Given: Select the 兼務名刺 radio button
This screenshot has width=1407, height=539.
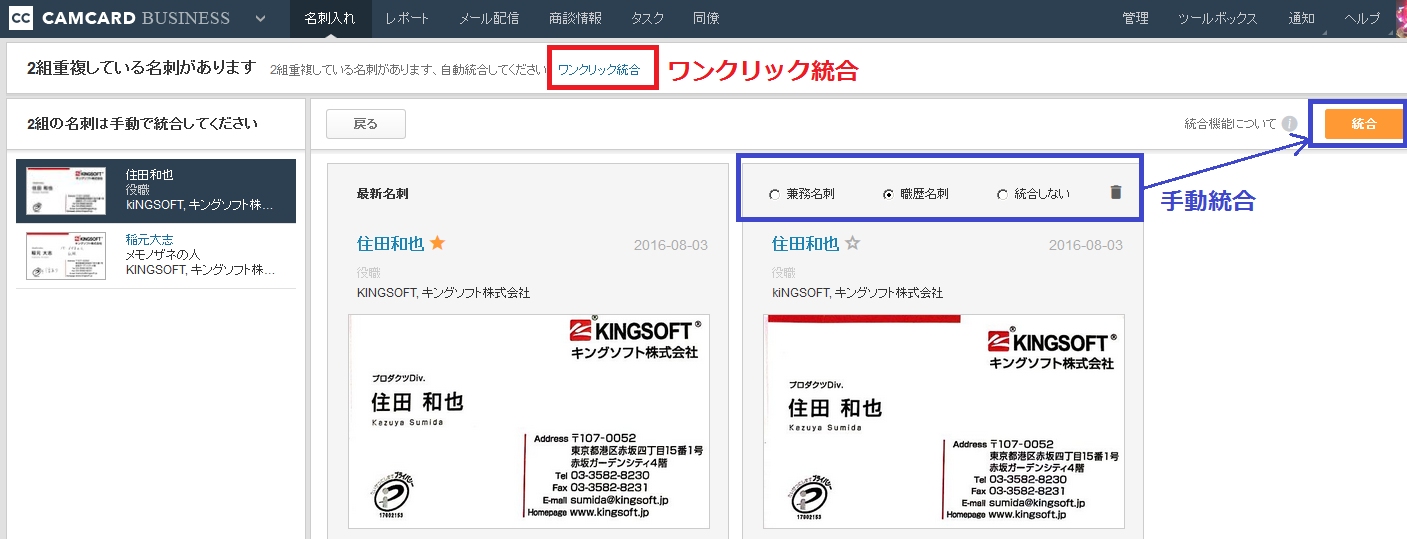Looking at the screenshot, I should [x=774, y=194].
